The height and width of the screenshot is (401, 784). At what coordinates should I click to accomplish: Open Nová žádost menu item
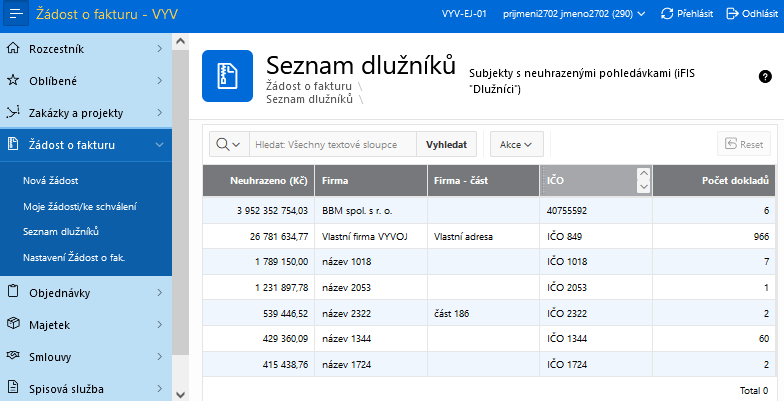coord(51,181)
